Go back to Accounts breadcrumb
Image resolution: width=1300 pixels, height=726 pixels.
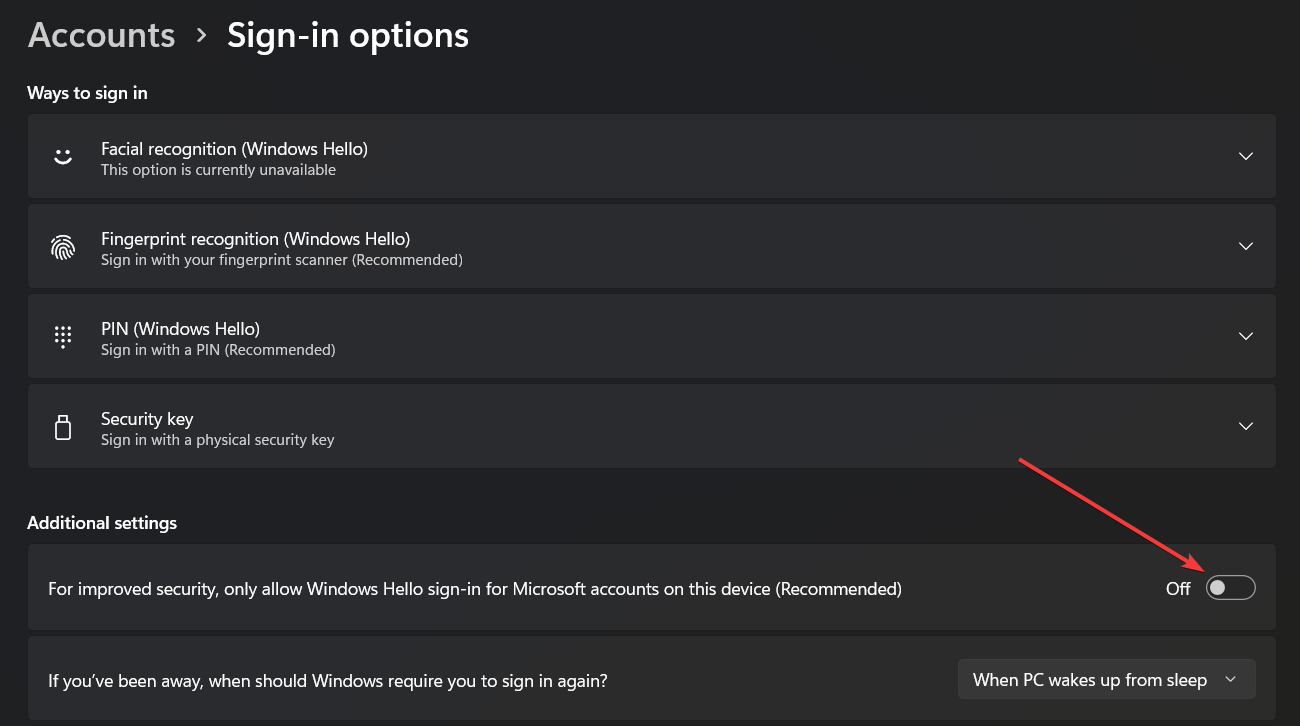(x=102, y=35)
